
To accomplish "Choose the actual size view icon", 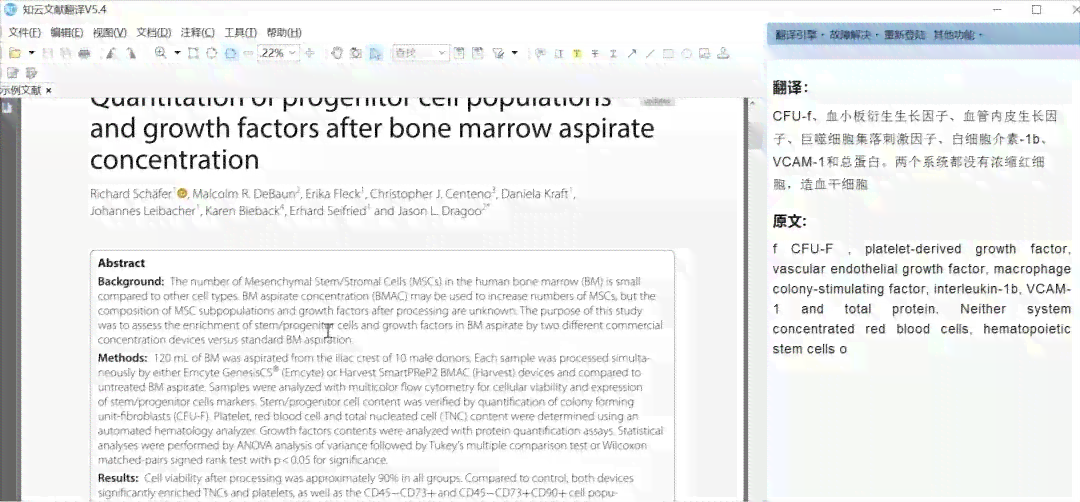I will [194, 53].
